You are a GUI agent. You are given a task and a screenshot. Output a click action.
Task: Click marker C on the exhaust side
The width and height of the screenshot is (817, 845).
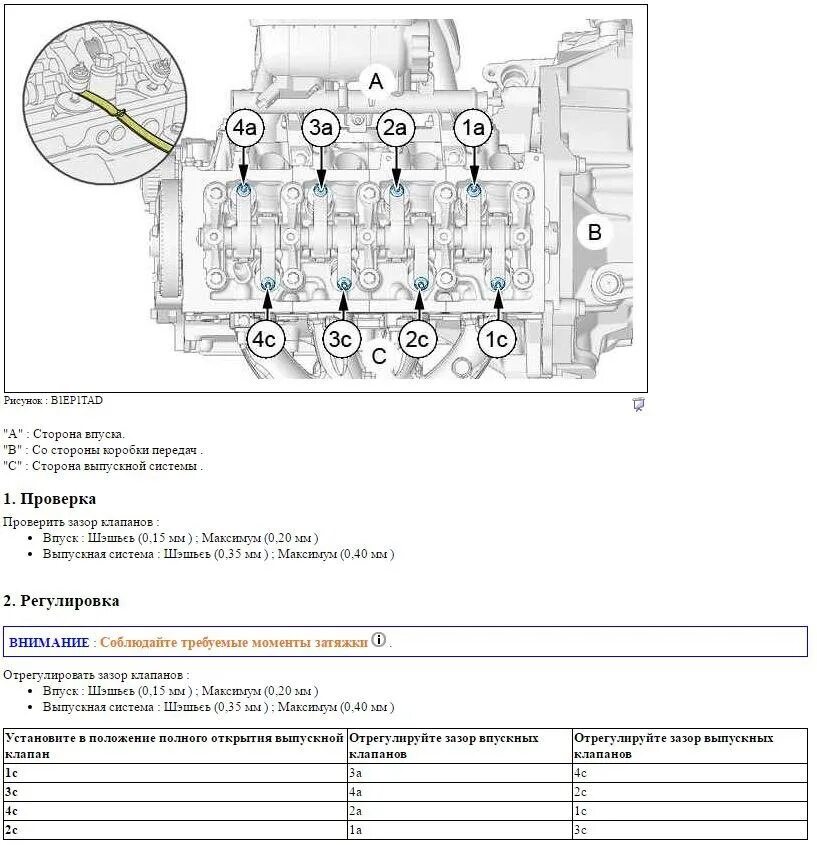point(377,356)
